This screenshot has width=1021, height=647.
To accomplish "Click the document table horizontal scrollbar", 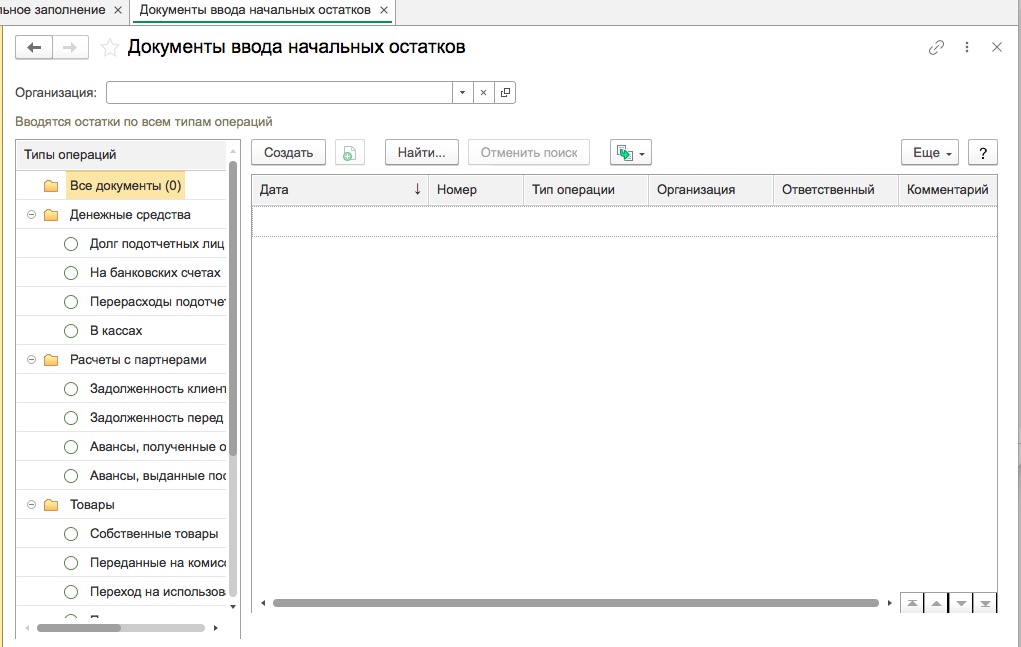I will tap(576, 603).
